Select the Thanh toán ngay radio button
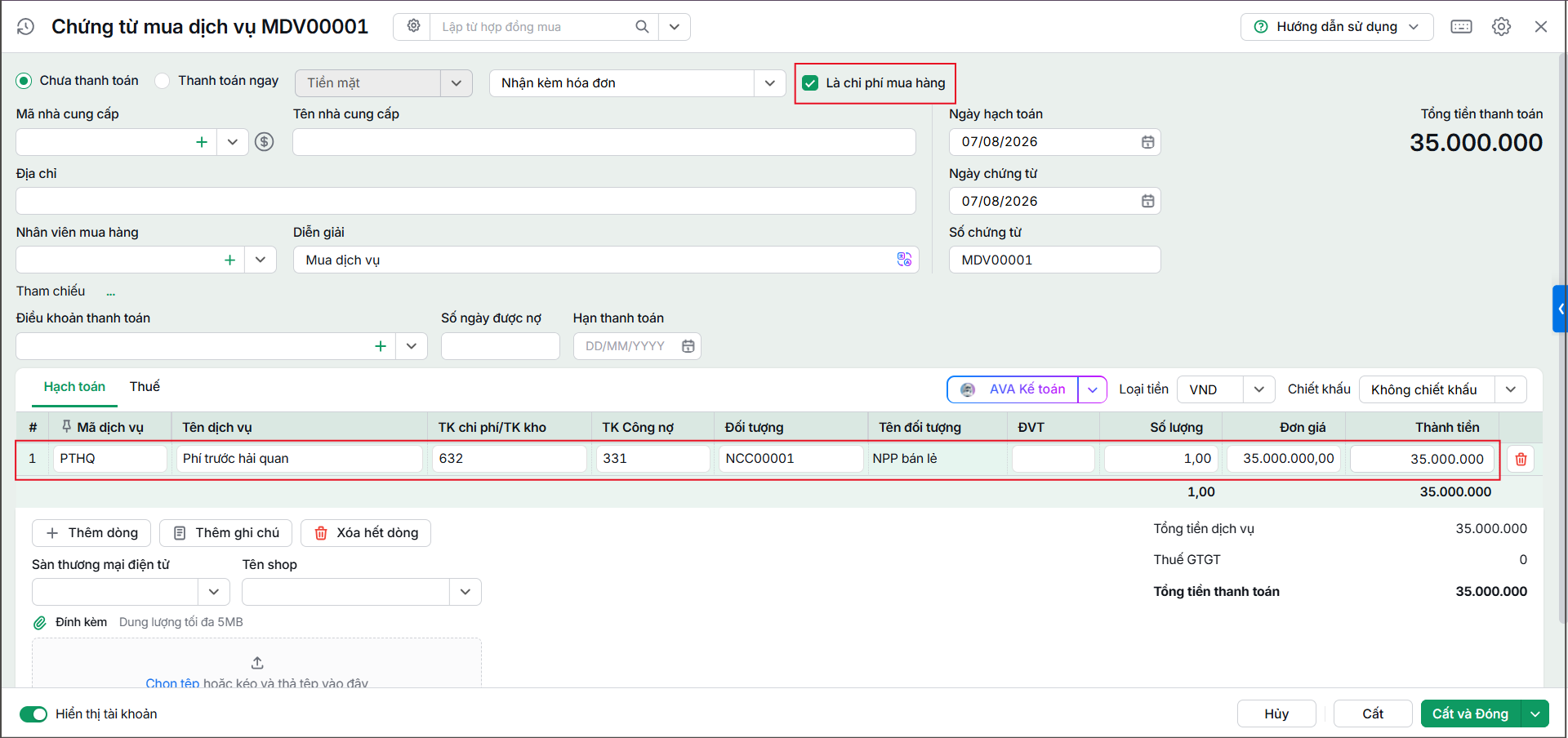1568x738 pixels. [163, 81]
